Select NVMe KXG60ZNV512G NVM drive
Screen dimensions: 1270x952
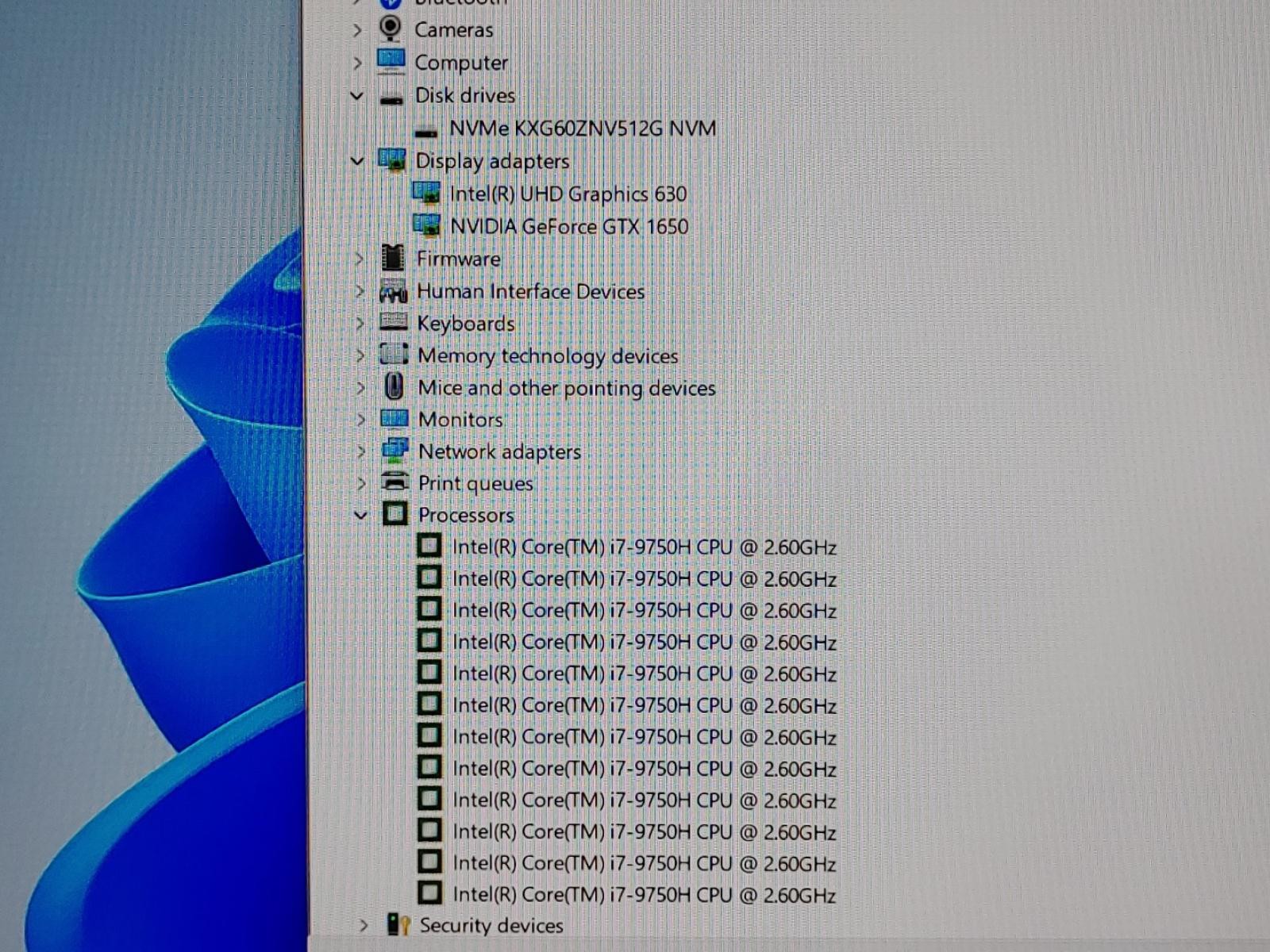pyautogui.click(x=583, y=129)
